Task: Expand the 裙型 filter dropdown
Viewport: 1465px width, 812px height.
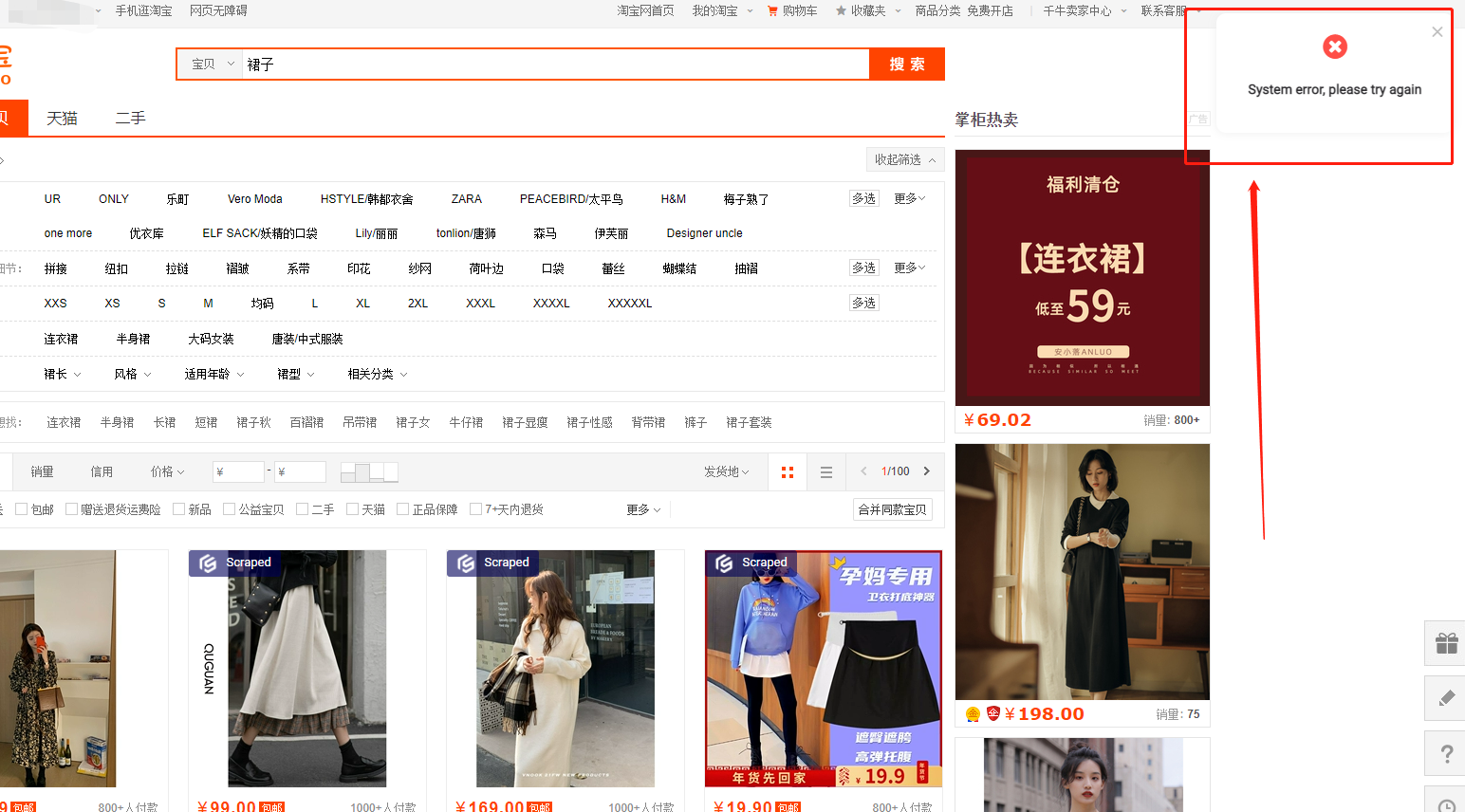Action: [x=296, y=374]
